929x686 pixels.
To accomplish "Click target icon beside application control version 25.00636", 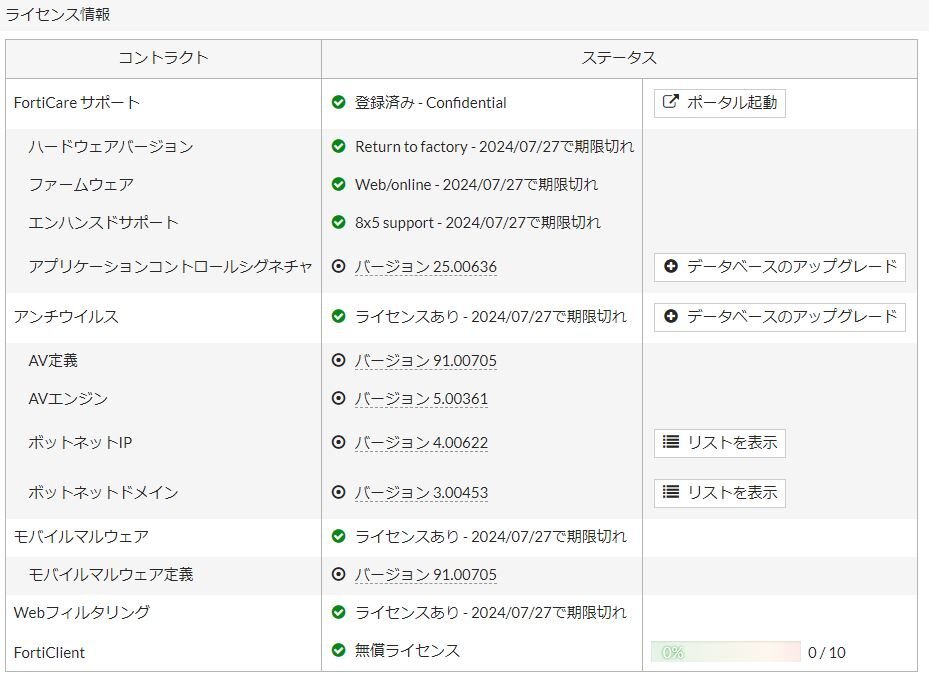I will [x=339, y=267].
